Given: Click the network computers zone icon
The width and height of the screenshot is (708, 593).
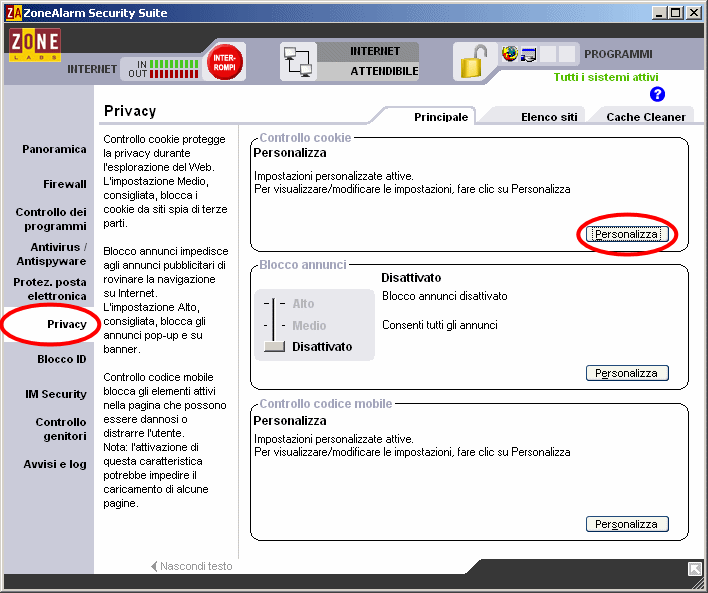Looking at the screenshot, I should (x=298, y=62).
